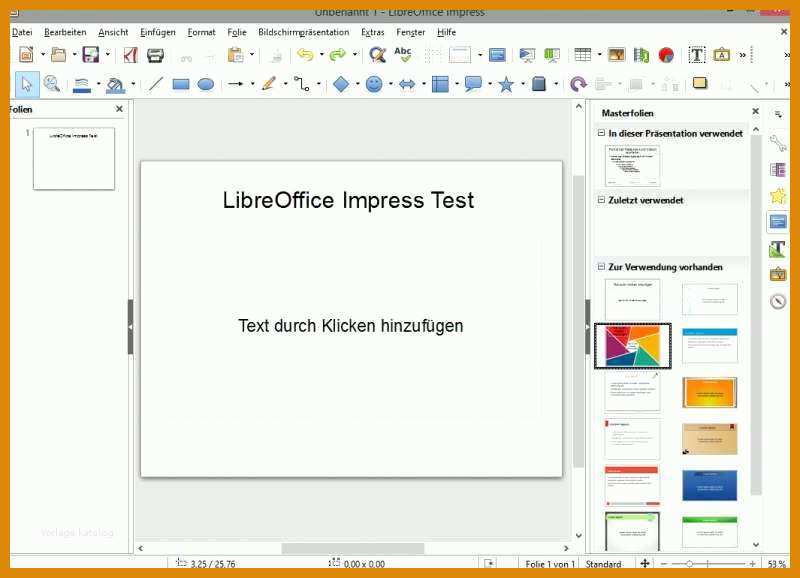
Task: Open Star shapes dropdown arrow
Action: pos(523,84)
